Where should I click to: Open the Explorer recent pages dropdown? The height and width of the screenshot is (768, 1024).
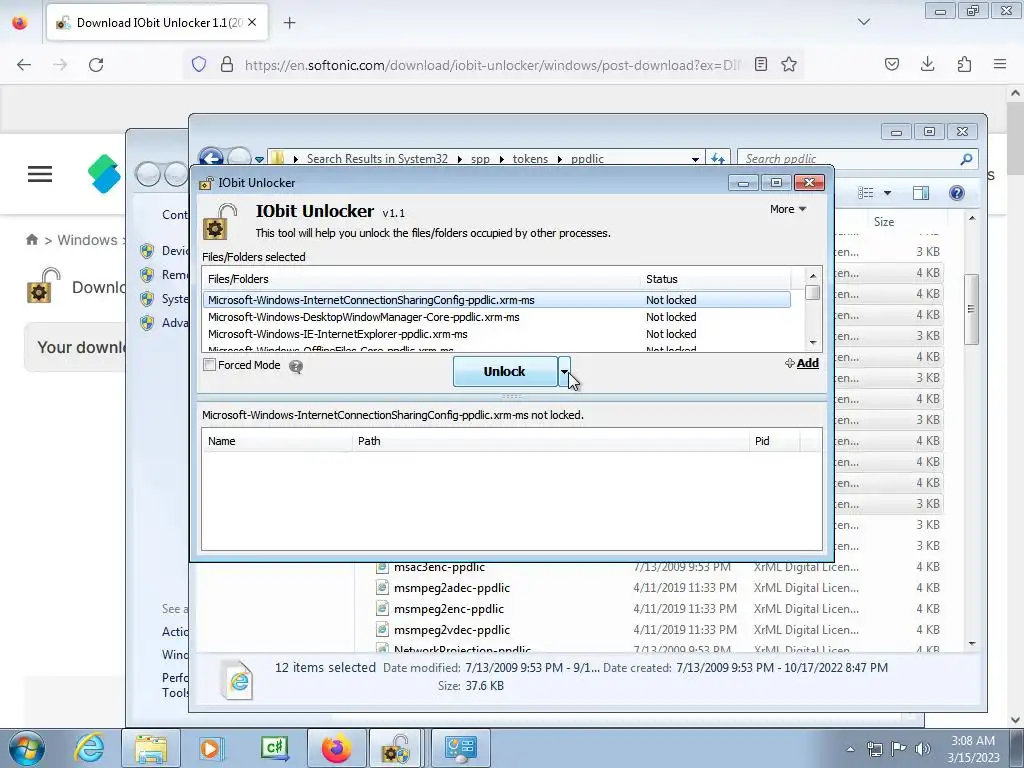tap(259, 159)
